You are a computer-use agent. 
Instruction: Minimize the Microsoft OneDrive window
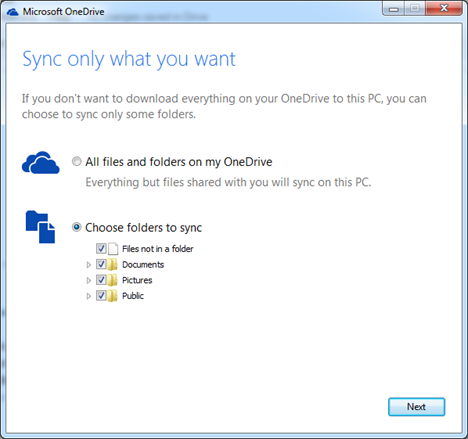394,9
